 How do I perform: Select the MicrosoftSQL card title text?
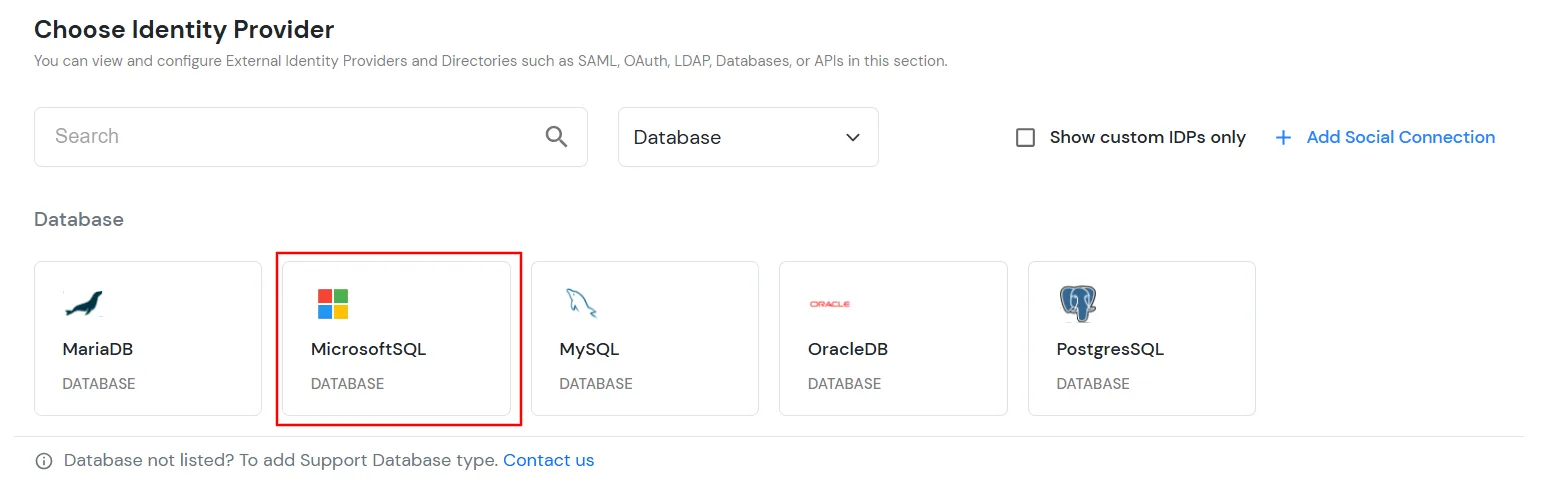coord(369,349)
